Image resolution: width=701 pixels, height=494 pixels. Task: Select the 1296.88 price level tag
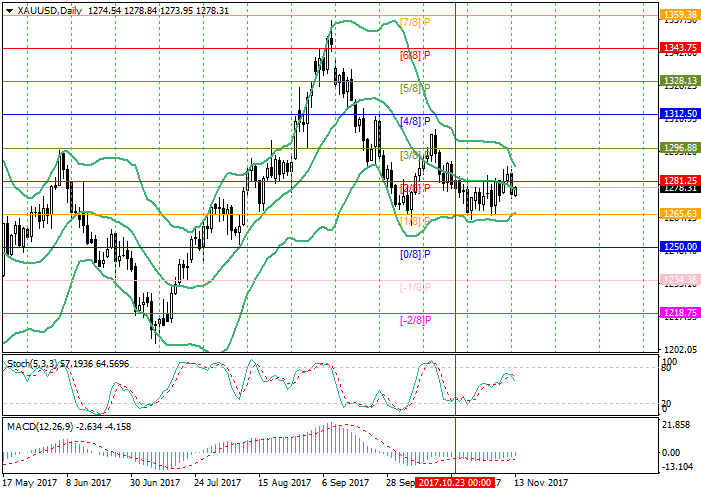[680, 148]
